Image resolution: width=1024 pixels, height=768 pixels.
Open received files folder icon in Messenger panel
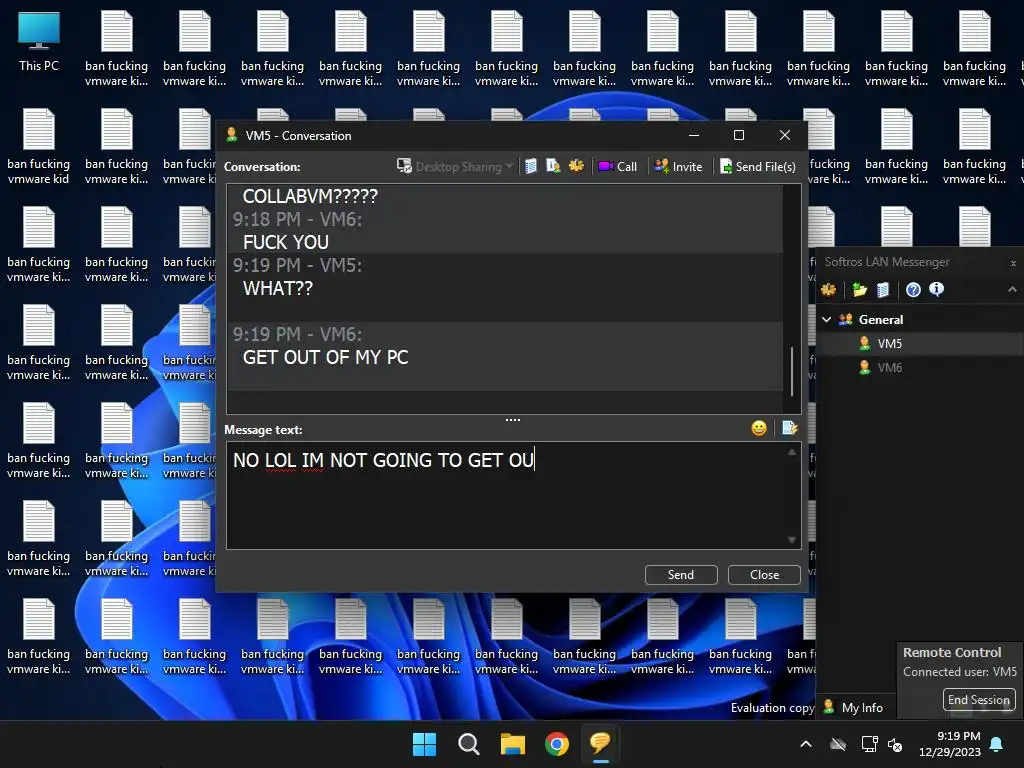[x=859, y=289]
